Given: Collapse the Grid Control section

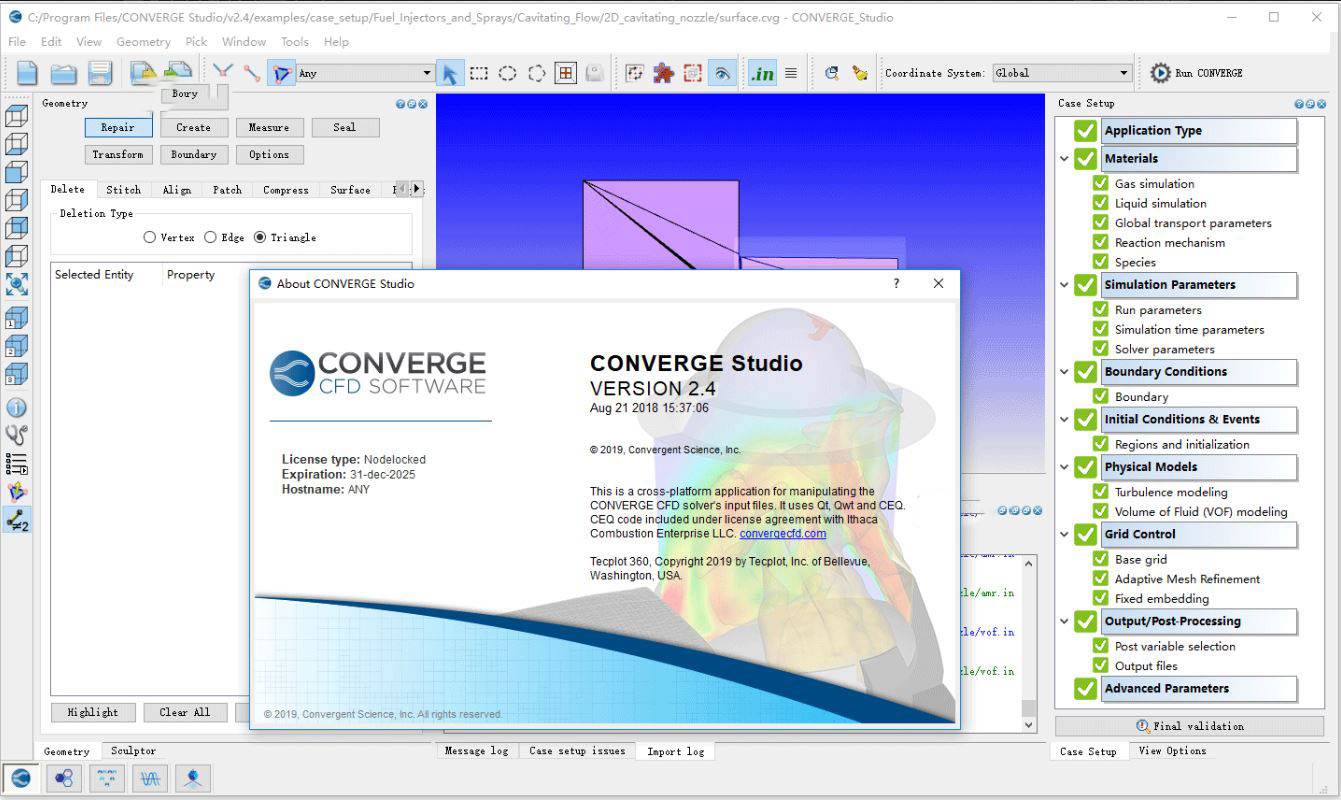Looking at the screenshot, I should click(x=1064, y=534).
